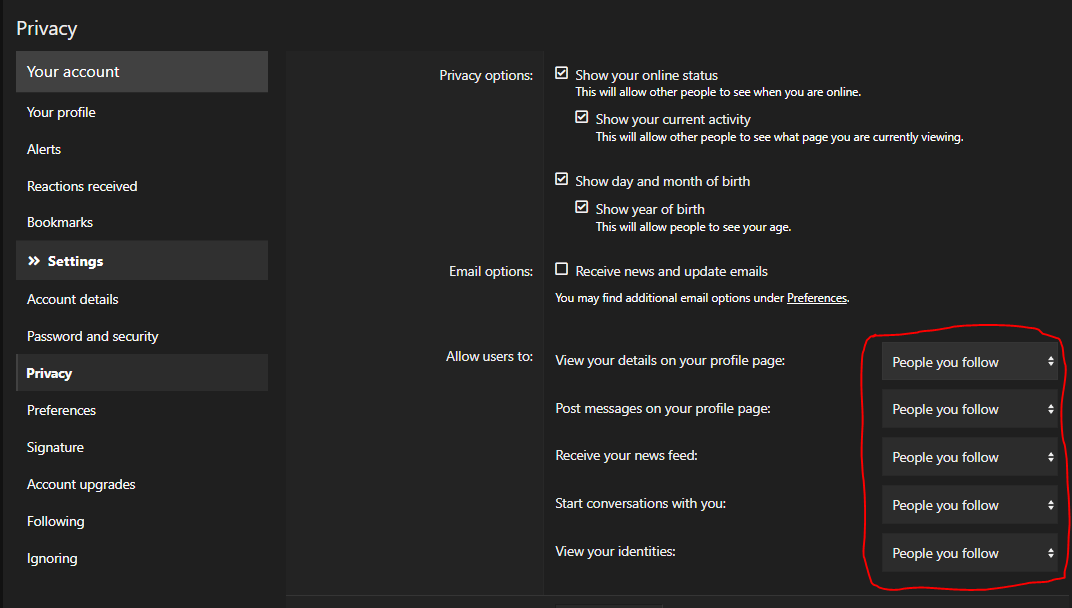Image resolution: width=1072 pixels, height=608 pixels.
Task: Open View your details on profile dropdown
Action: 969,362
